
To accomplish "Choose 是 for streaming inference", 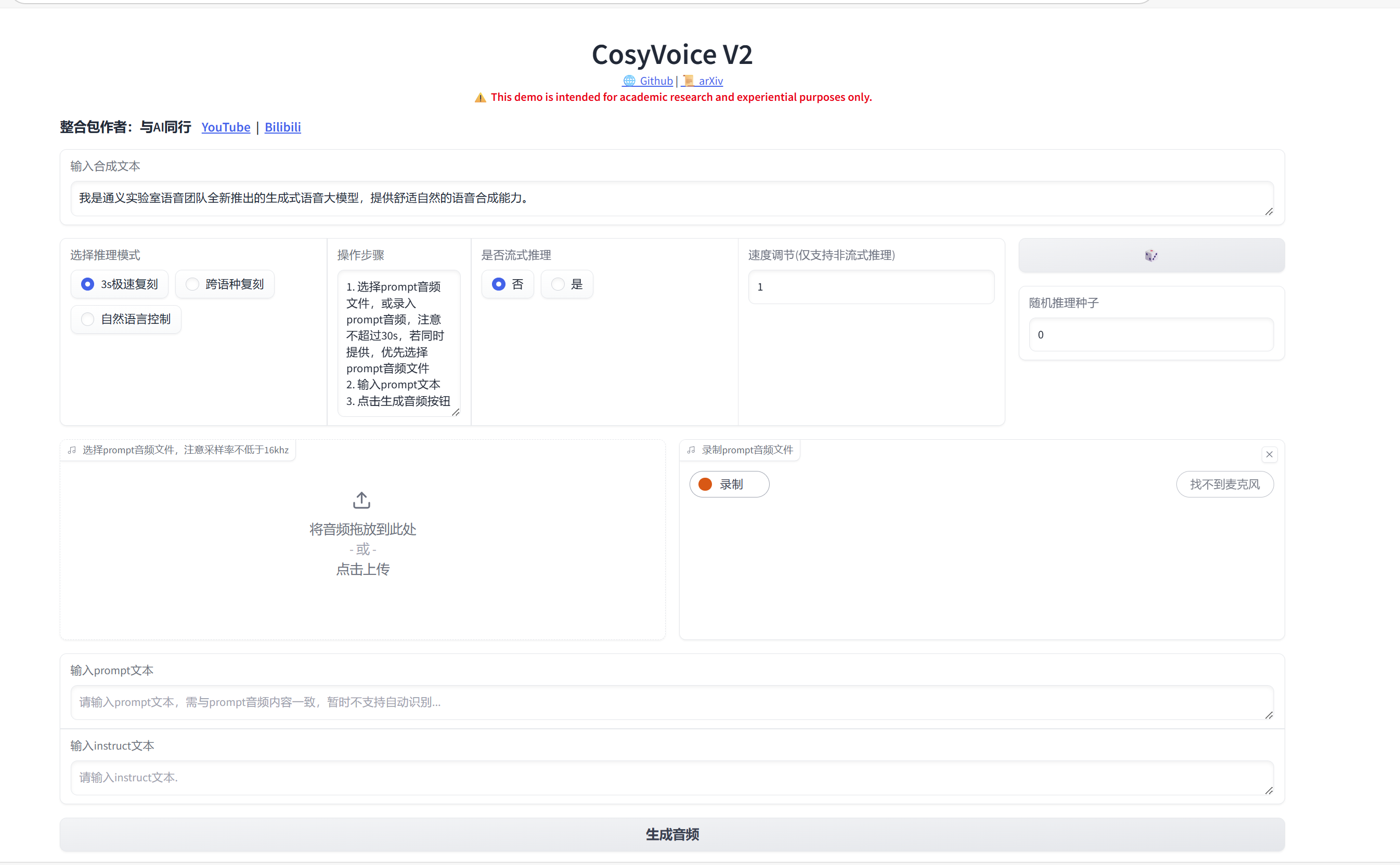I will pos(567,284).
